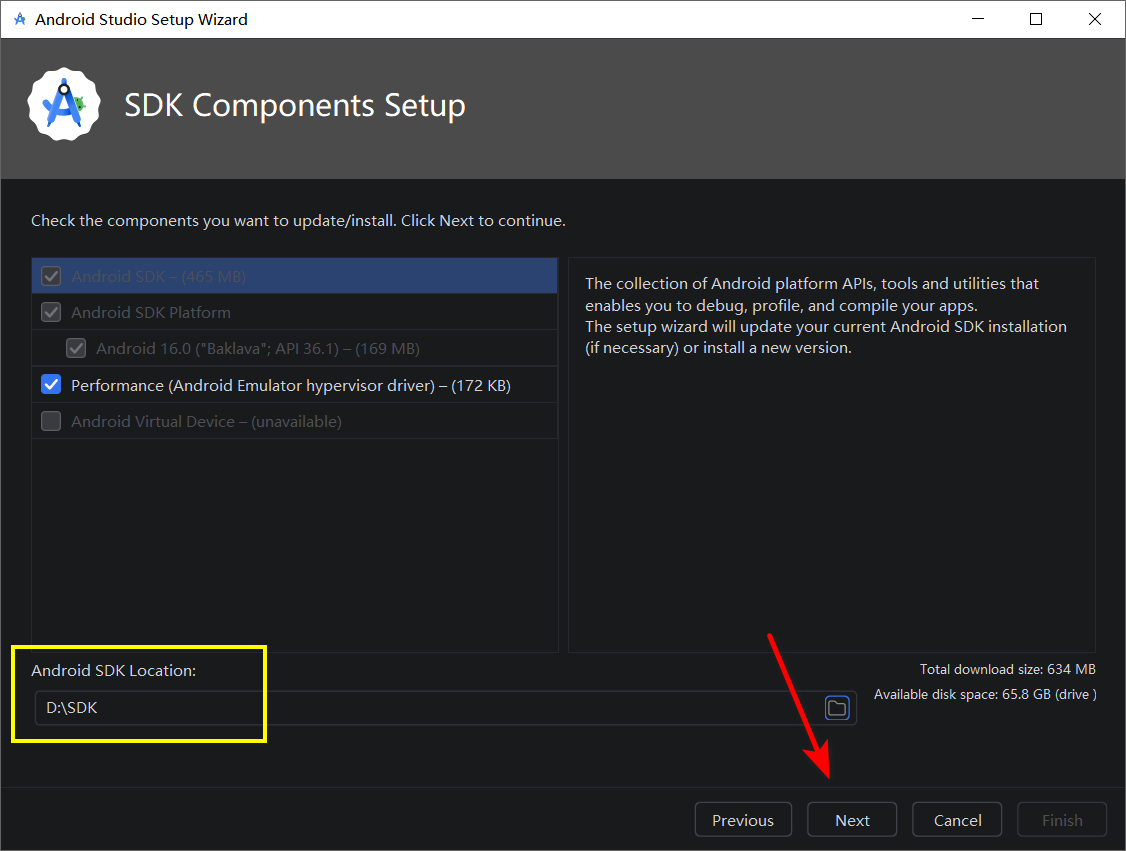Cancel the setup wizard
The image size is (1126, 851).
957,819
